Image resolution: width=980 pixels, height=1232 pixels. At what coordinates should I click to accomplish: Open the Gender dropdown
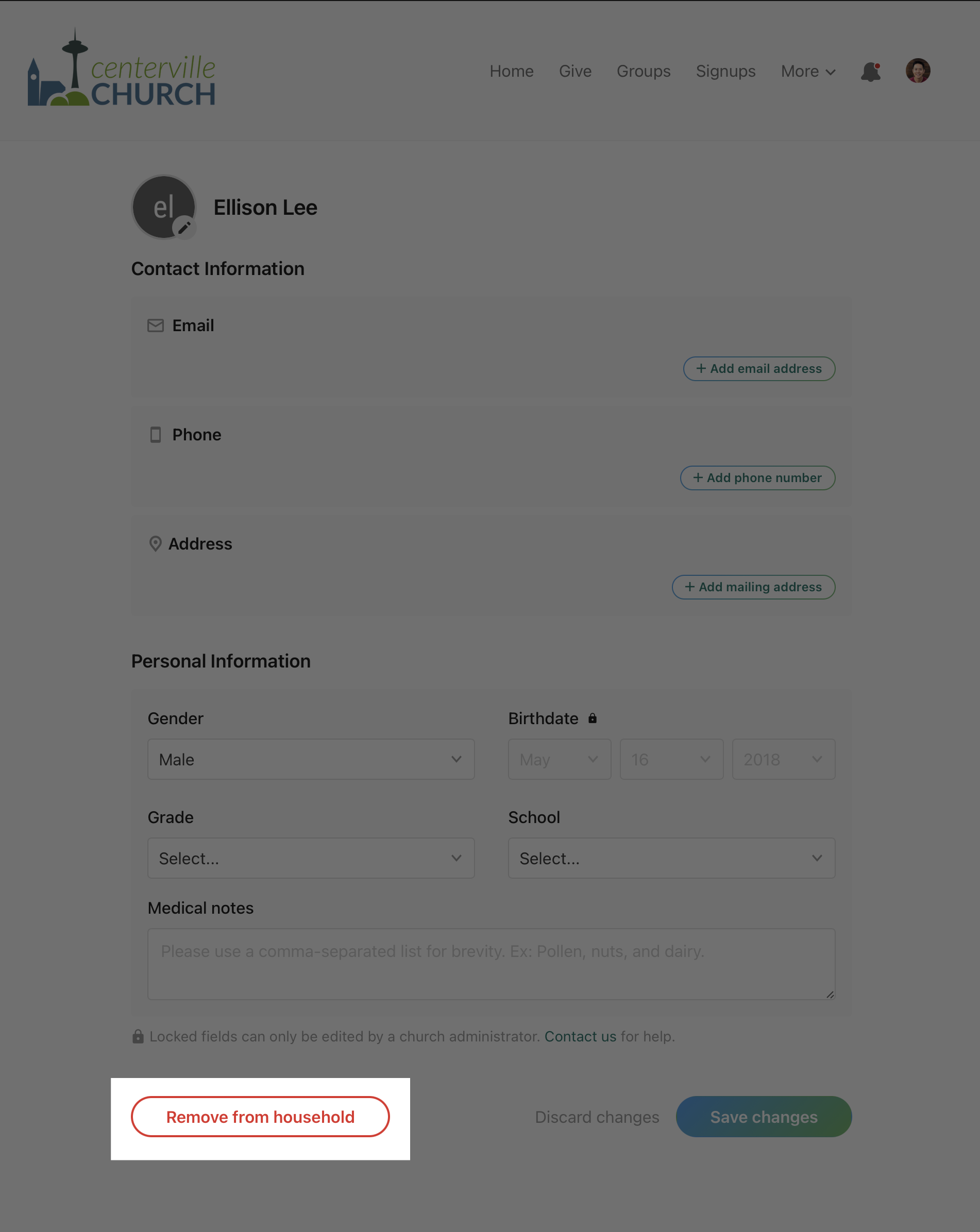[311, 759]
